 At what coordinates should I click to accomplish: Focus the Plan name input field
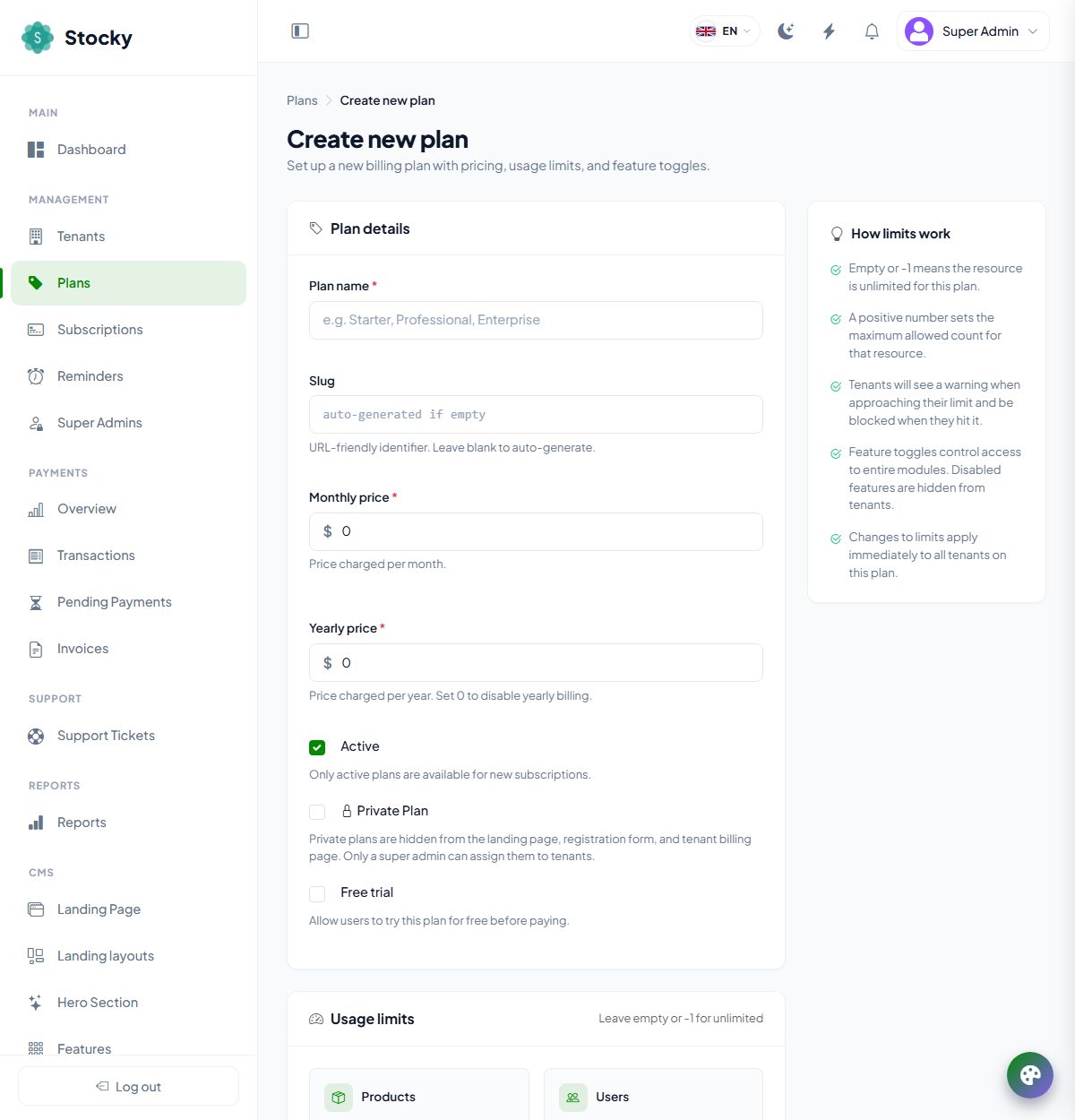[536, 320]
